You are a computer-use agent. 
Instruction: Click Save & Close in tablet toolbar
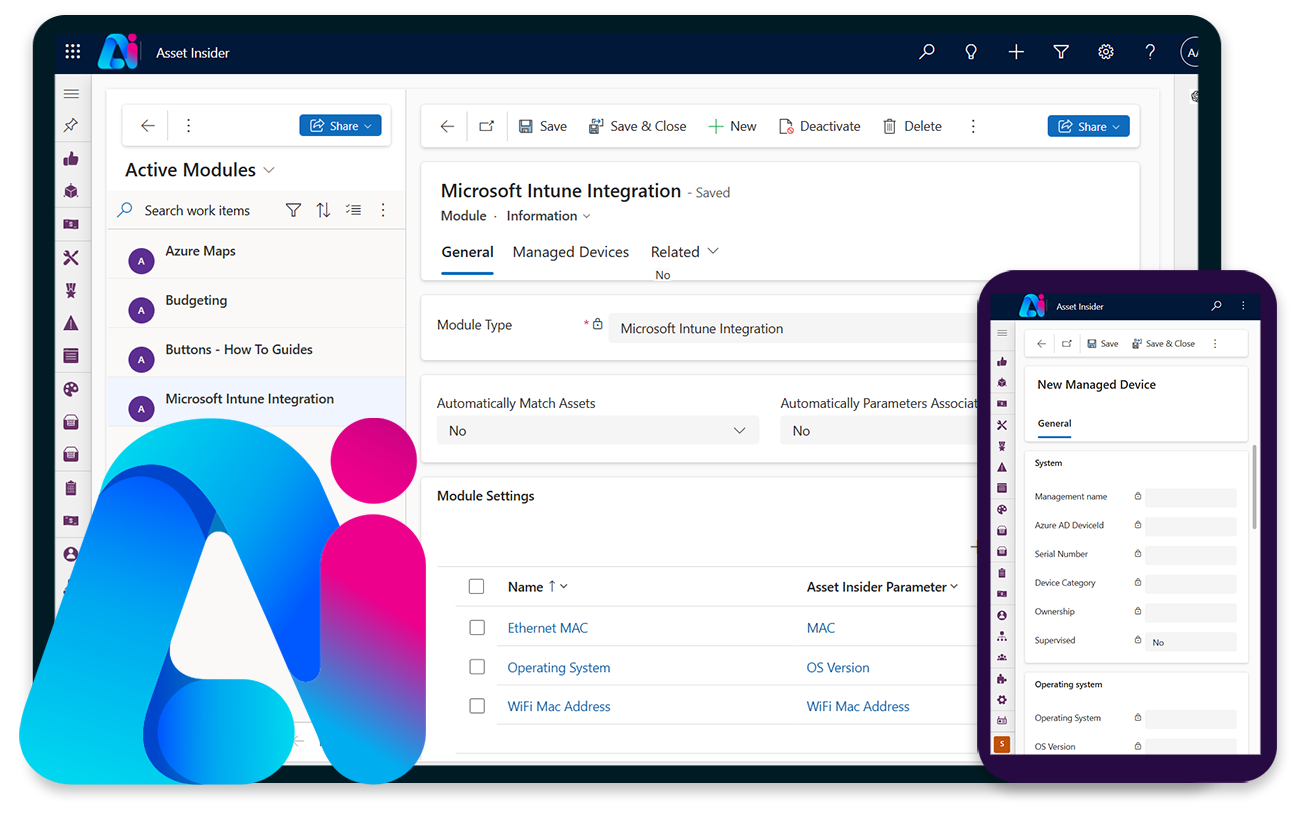click(637, 126)
